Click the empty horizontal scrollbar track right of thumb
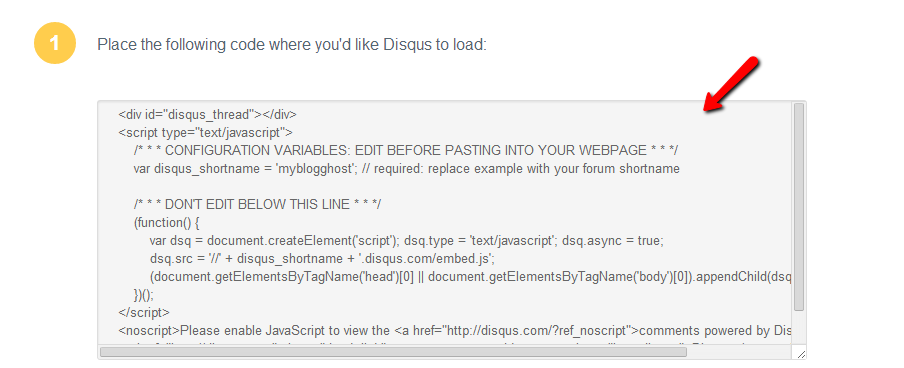Image resolution: width=904 pixels, height=368 pixels. tap(740, 352)
